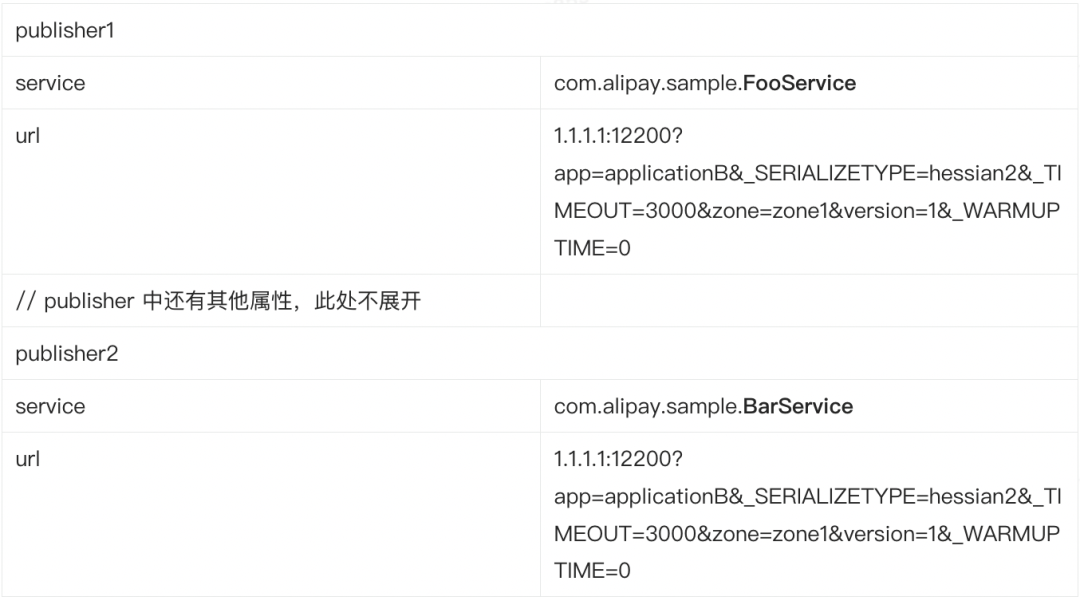Select 1.1.1.1:12200? line in publisher1 url
The width and height of the screenshot is (1080, 597).
[618, 136]
